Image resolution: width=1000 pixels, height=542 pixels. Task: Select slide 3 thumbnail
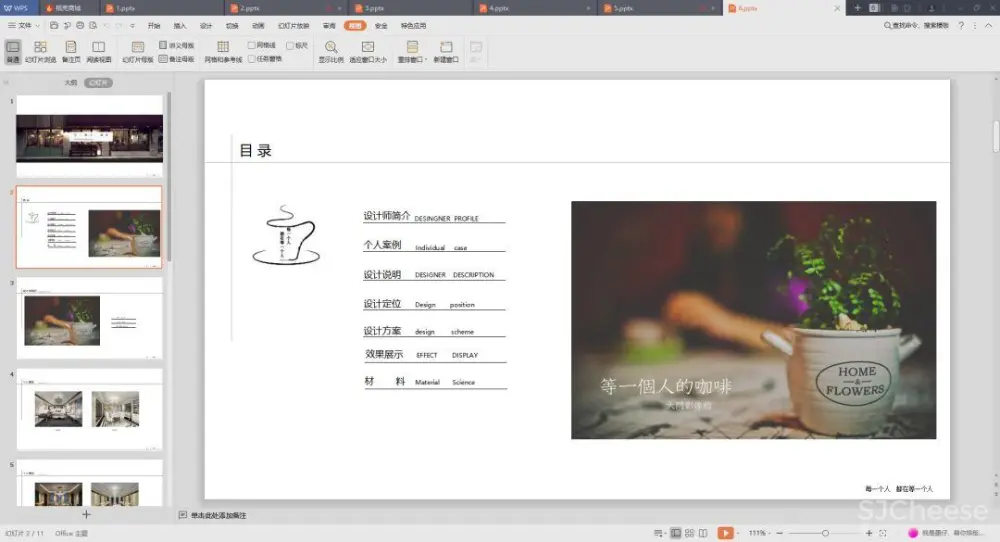(89, 318)
